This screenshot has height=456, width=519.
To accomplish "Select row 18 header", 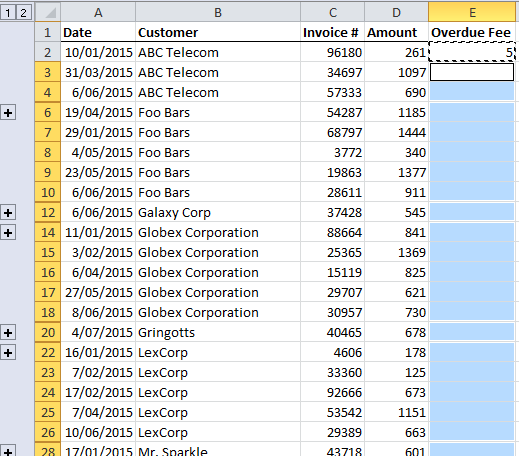I will pyautogui.click(x=48, y=312).
